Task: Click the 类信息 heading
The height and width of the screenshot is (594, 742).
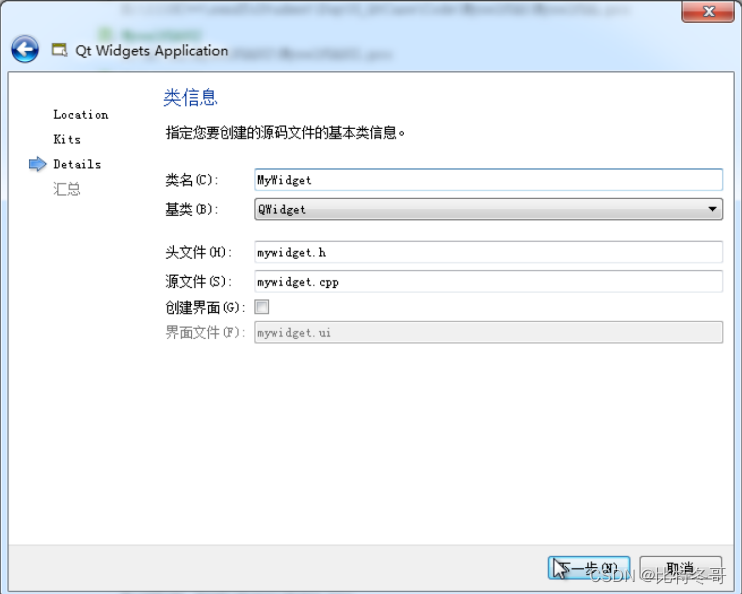Action: coord(190,98)
